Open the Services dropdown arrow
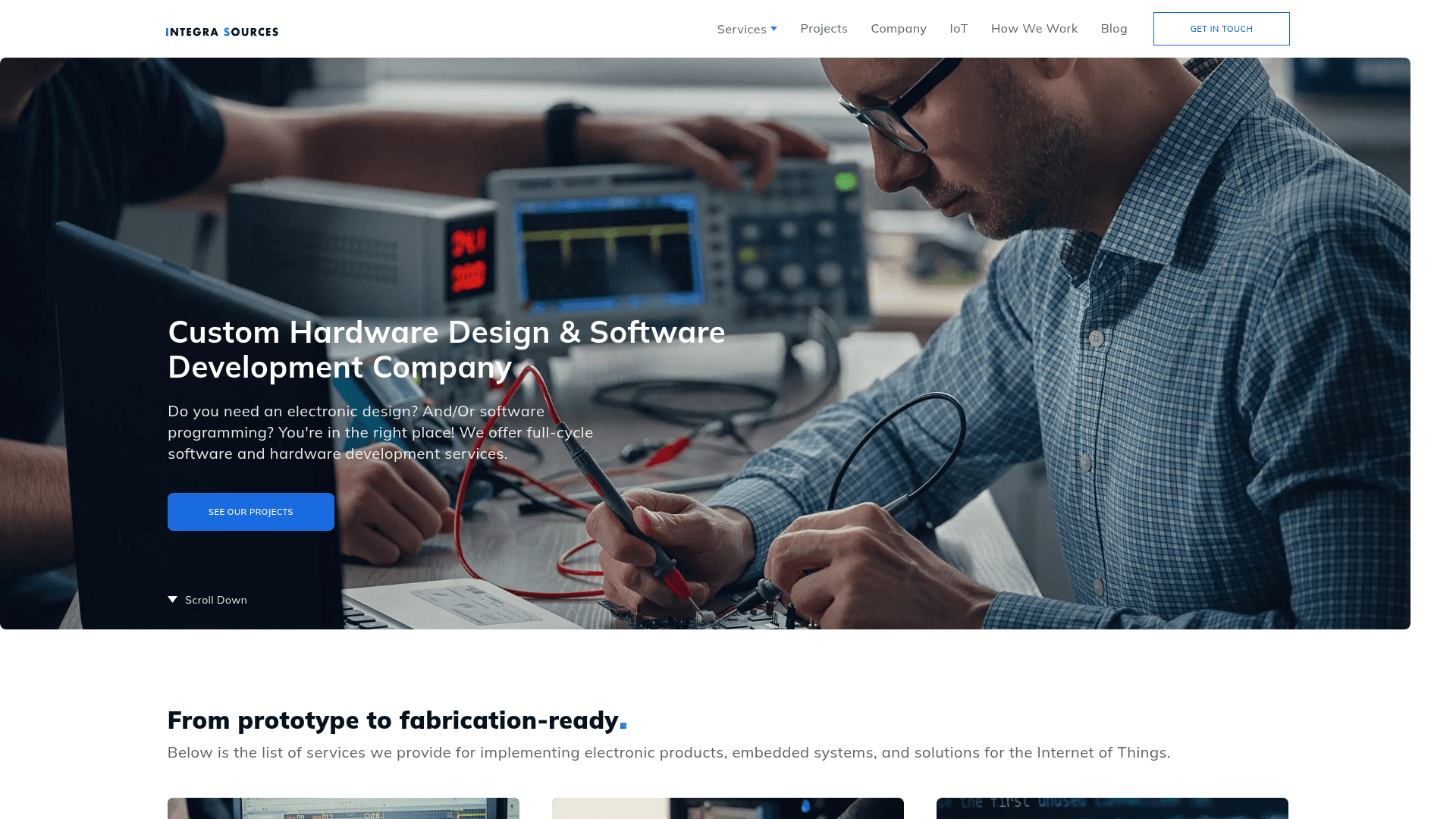This screenshot has height=819, width=1456. (x=773, y=29)
